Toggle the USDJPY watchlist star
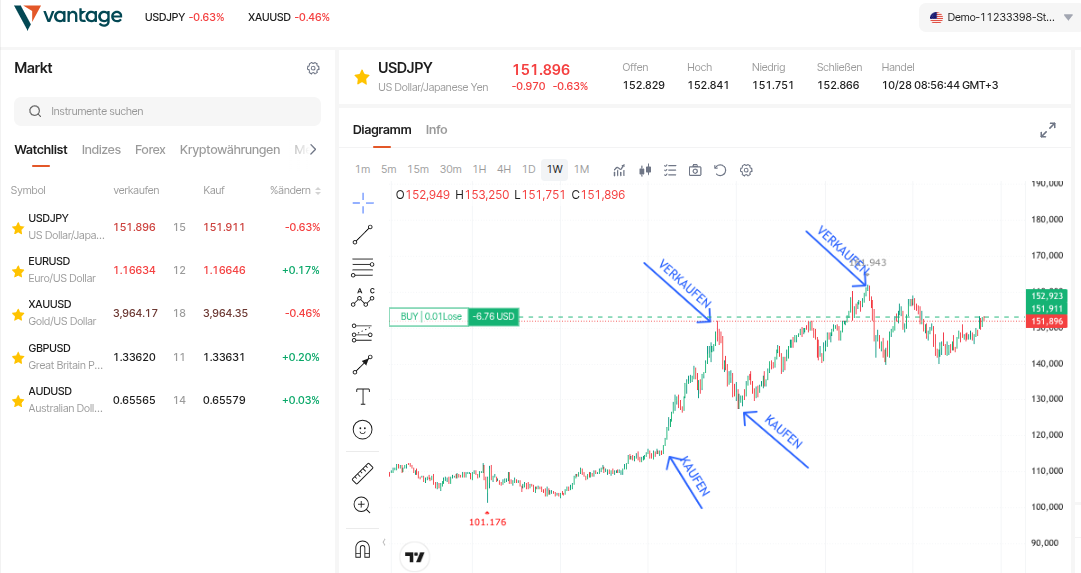The image size is (1081, 573). [x=18, y=228]
